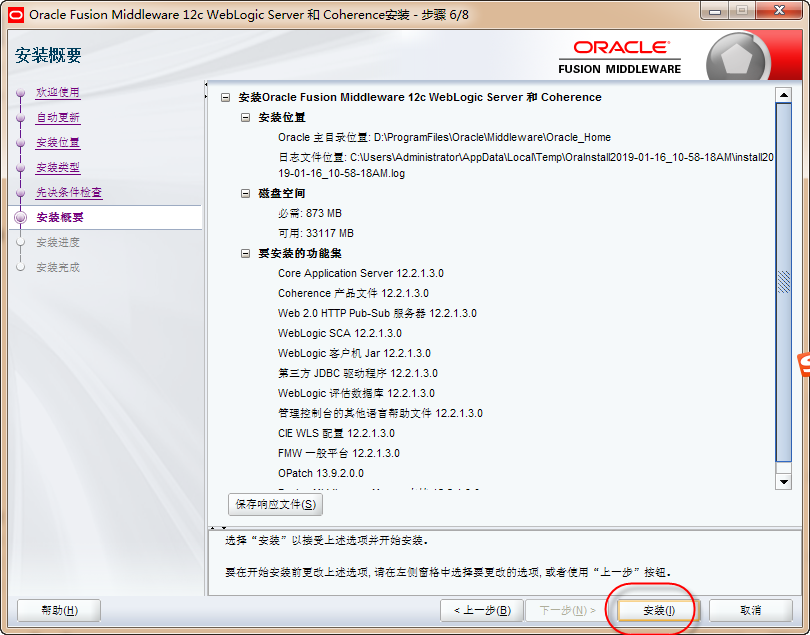The image size is (810, 635).
Task: Open the 先决条件检查 step link
Action: click(x=69, y=193)
